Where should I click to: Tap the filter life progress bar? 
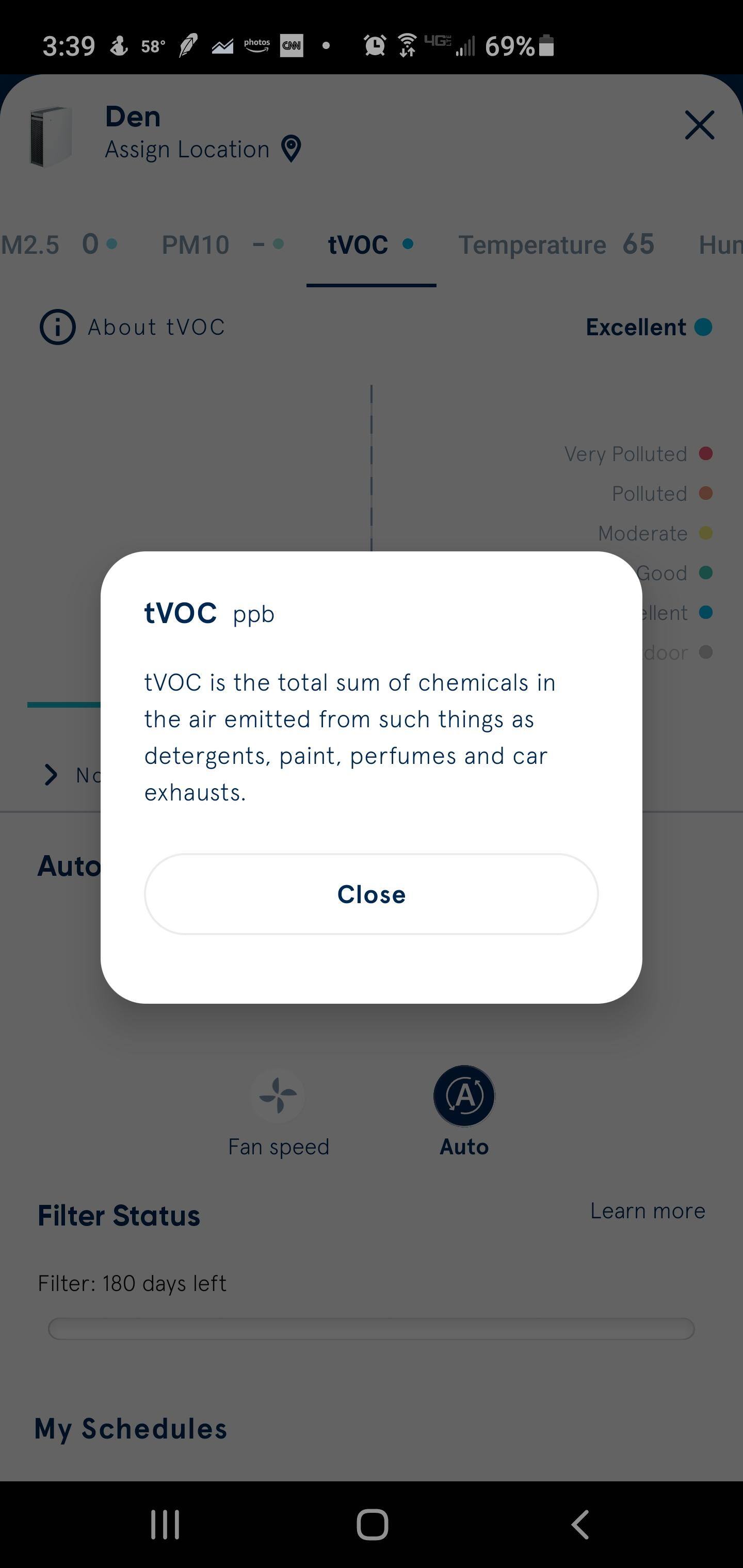point(371,1329)
